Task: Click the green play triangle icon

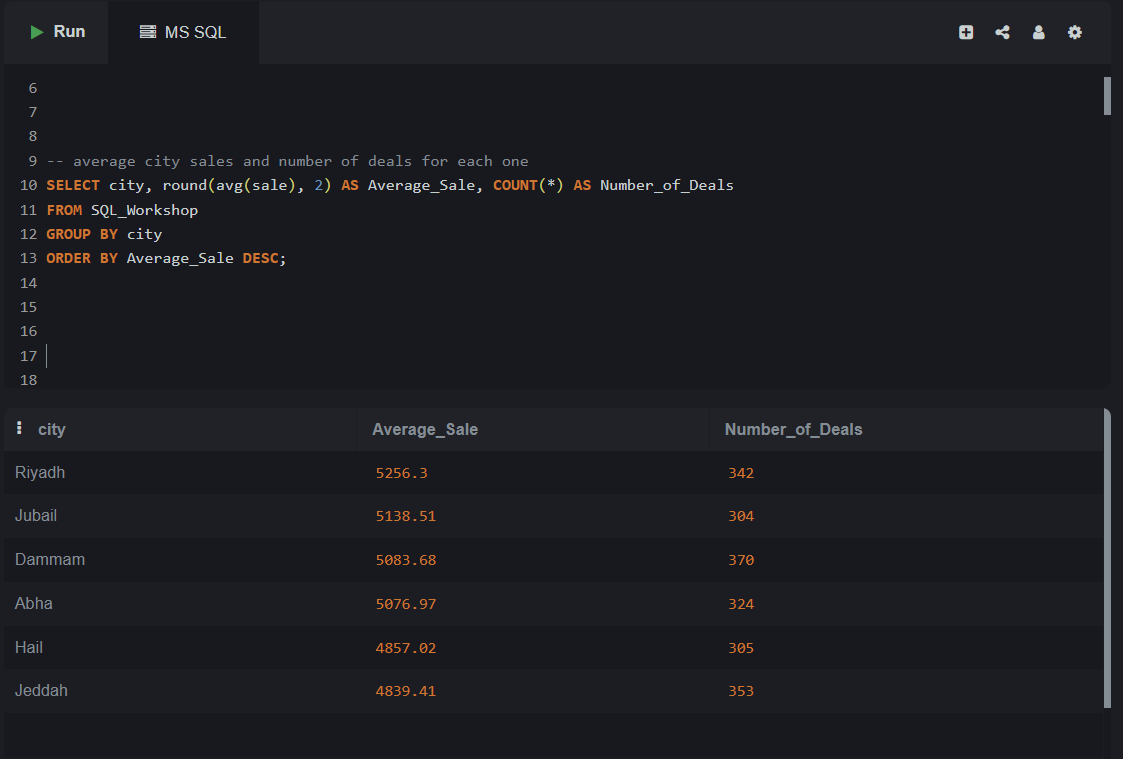Action: pos(37,32)
